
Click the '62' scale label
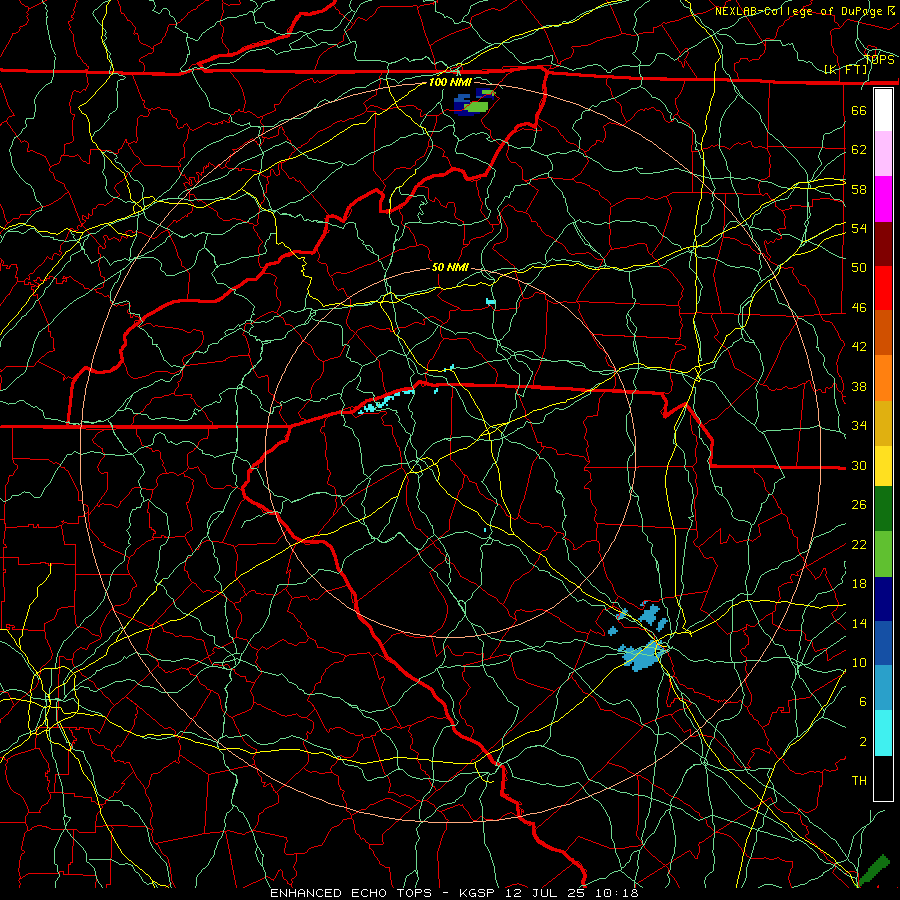pos(859,150)
